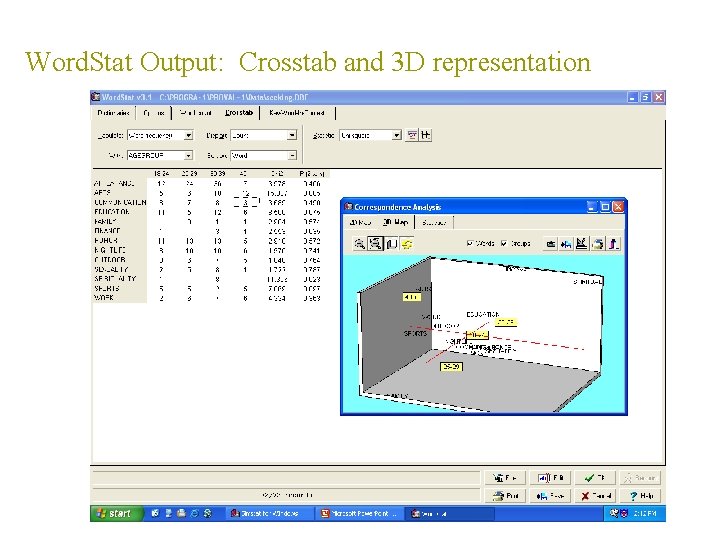
Task: Toggle the Groups checkbox in Correspondence Analysis
Action: [x=504, y=243]
